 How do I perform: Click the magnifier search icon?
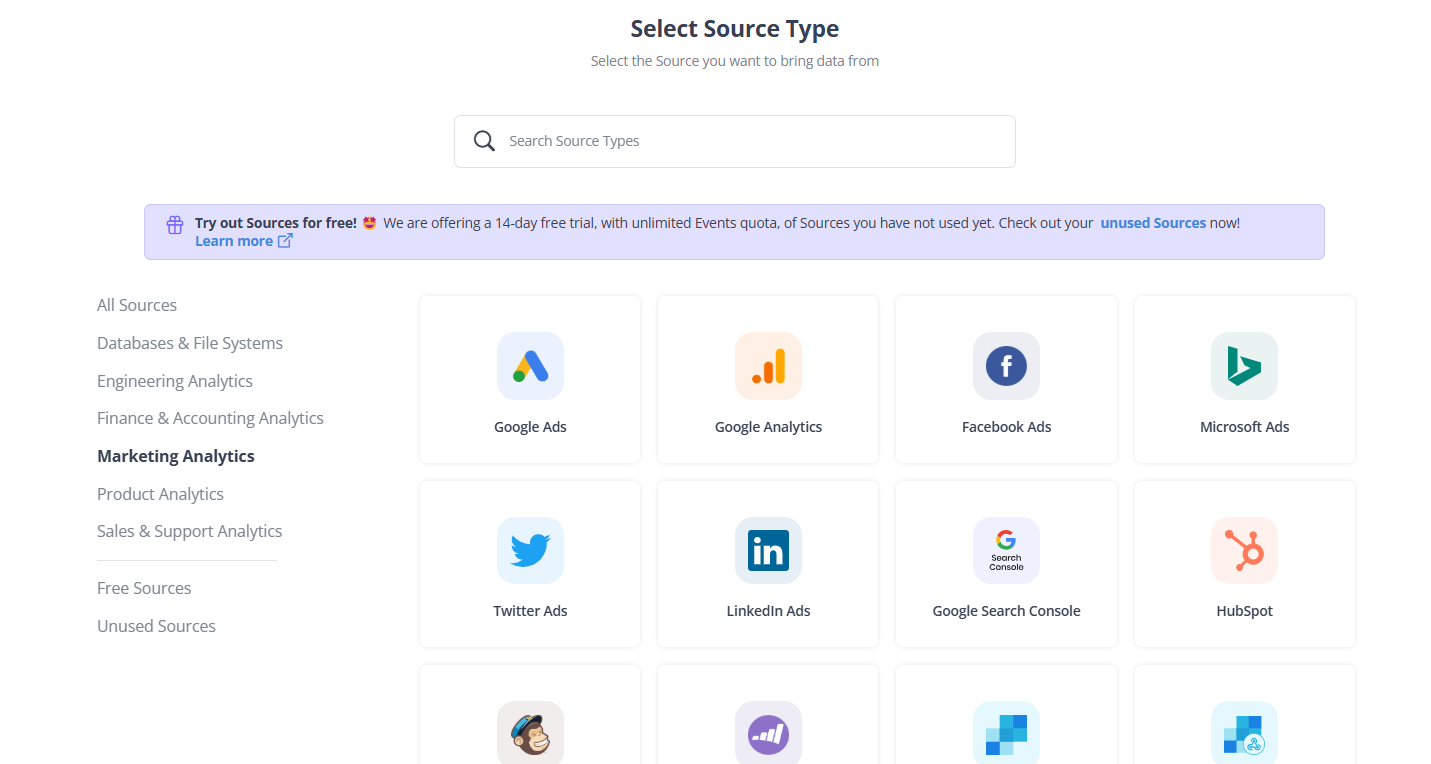484,141
